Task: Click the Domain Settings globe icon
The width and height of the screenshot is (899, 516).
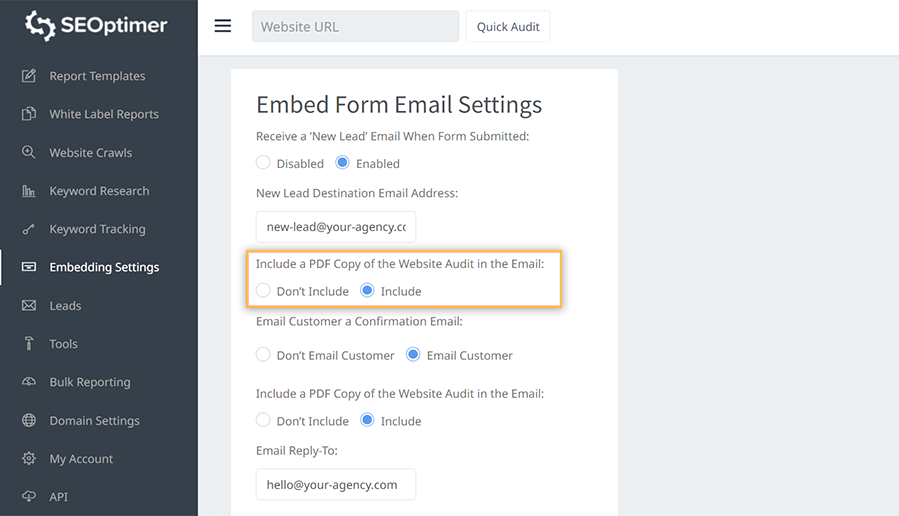Action: [x=29, y=421]
